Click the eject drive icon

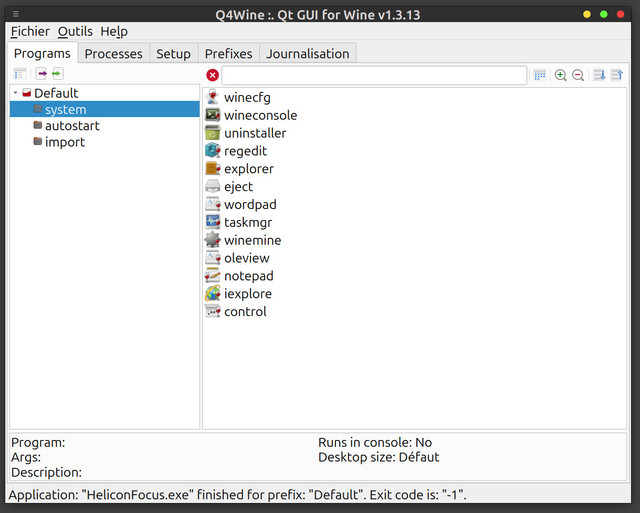point(212,187)
